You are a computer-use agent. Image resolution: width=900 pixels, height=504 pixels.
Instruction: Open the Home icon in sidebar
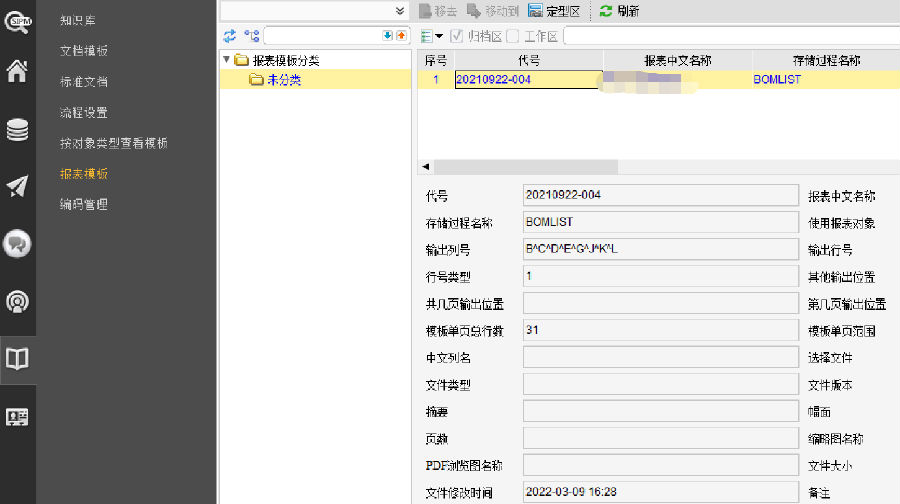[x=17, y=71]
